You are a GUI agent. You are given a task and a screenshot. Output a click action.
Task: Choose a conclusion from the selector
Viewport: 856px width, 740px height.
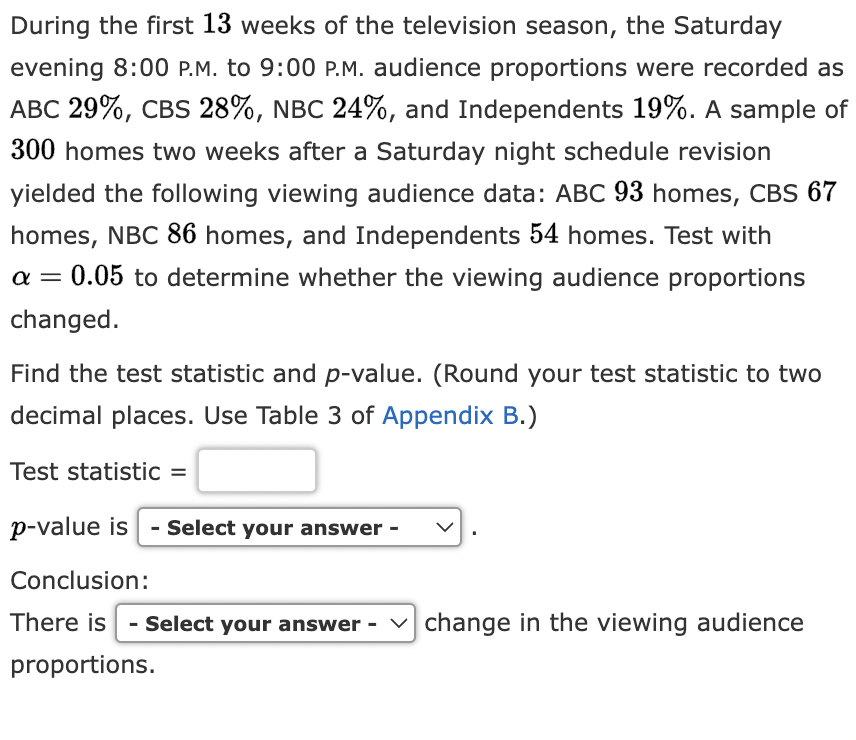265,623
